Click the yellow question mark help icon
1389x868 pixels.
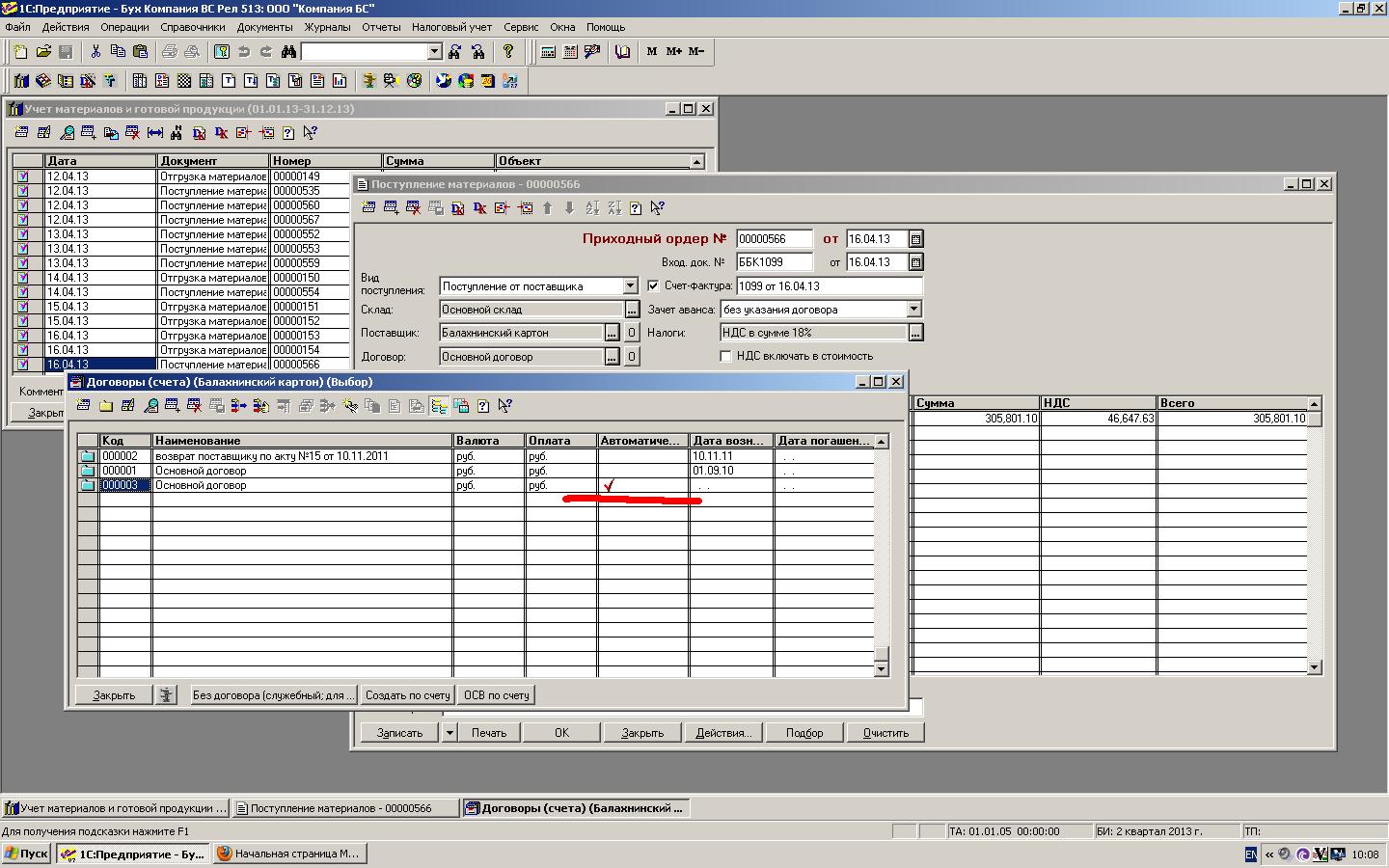coord(508,51)
